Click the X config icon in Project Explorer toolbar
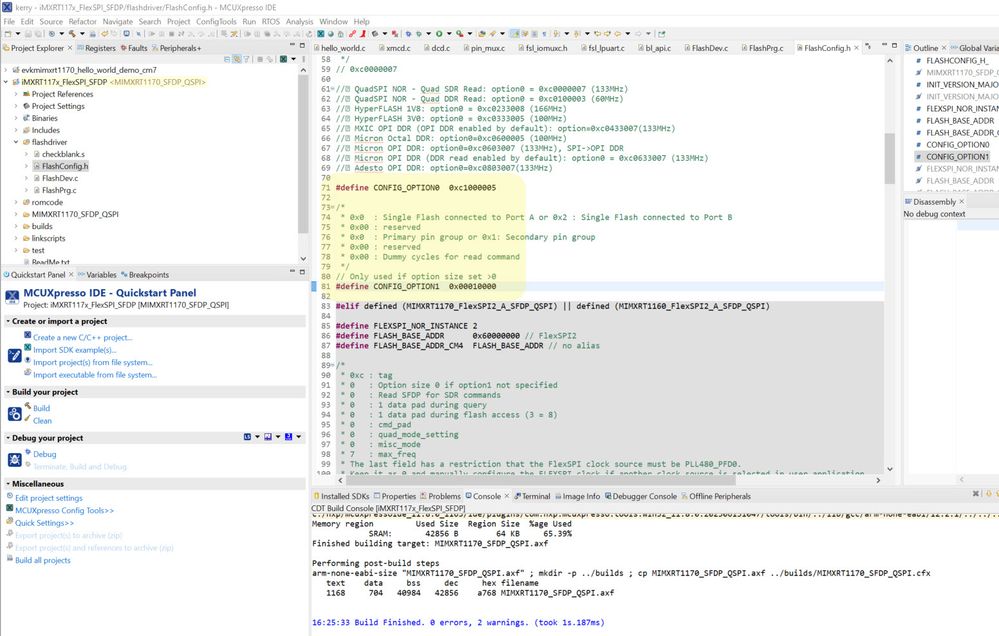Viewport: 999px width, 636px height. pos(284,59)
